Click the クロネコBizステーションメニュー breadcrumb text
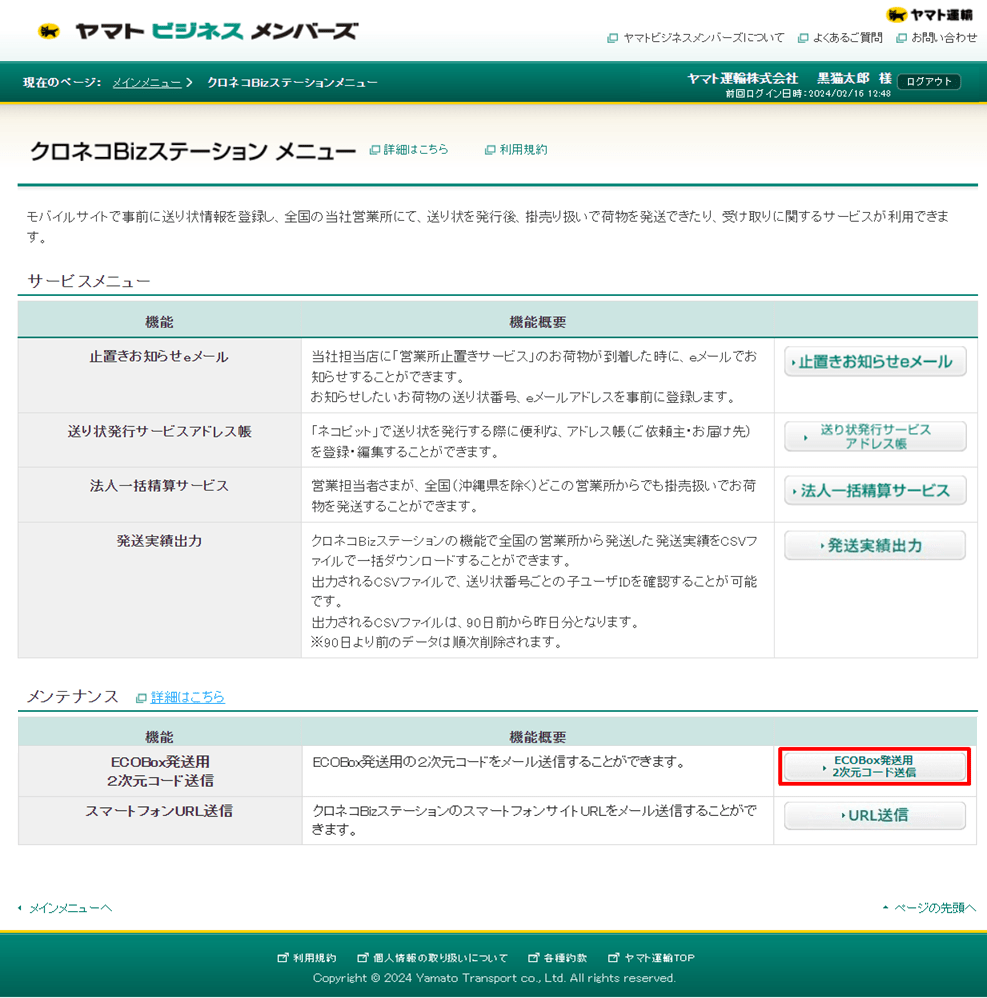Viewport: 987px width, 998px height. [x=292, y=83]
